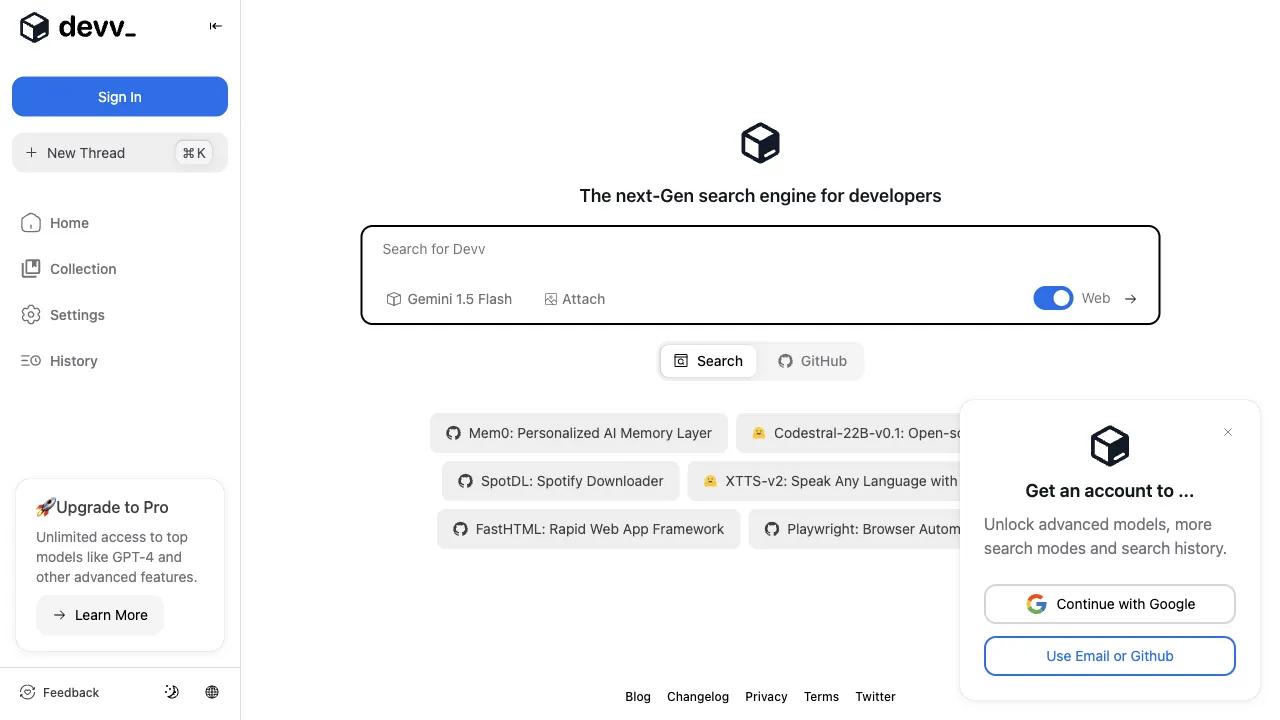This screenshot has width=1280, height=720.
Task: Open the Terms footer link
Action: click(x=821, y=697)
